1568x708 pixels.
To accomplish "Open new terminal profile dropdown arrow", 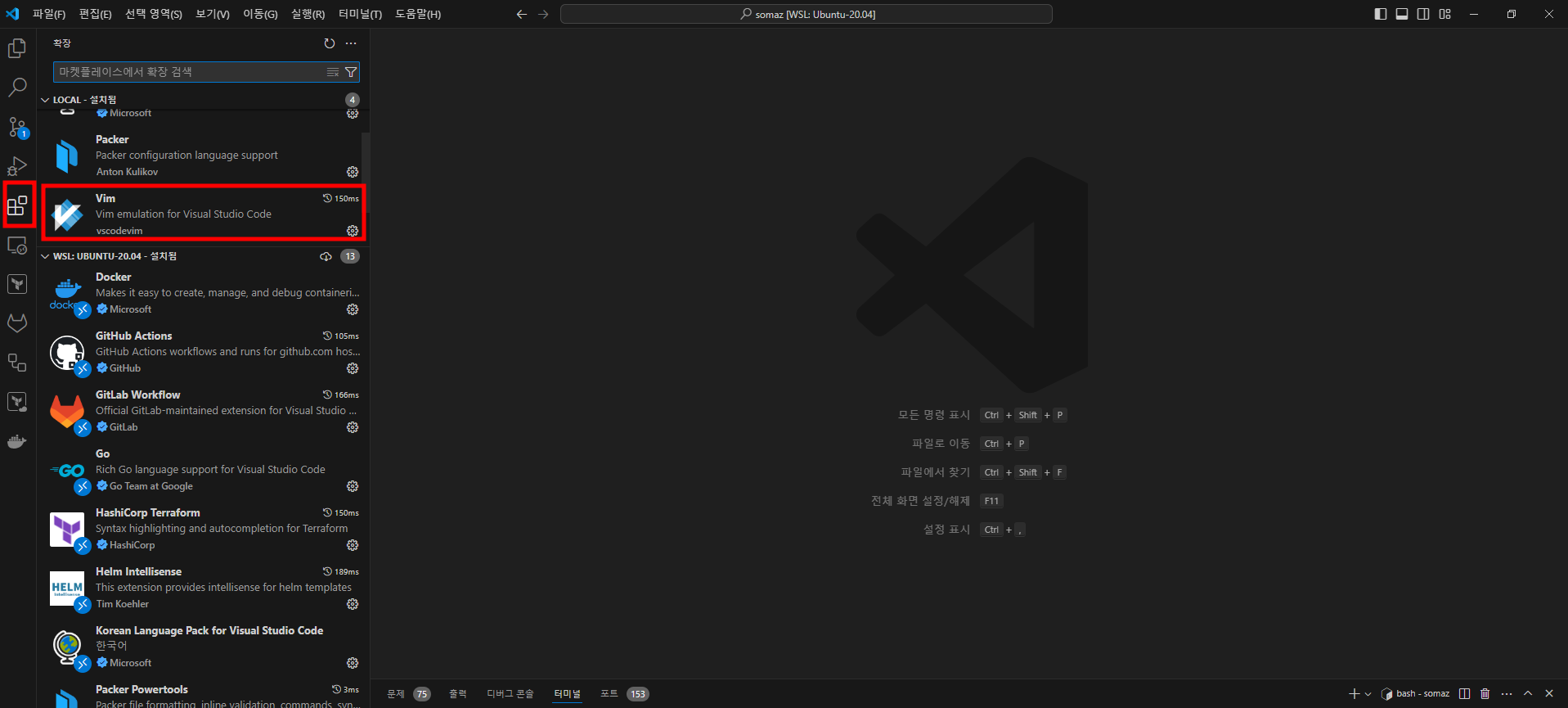I will coord(1368,694).
